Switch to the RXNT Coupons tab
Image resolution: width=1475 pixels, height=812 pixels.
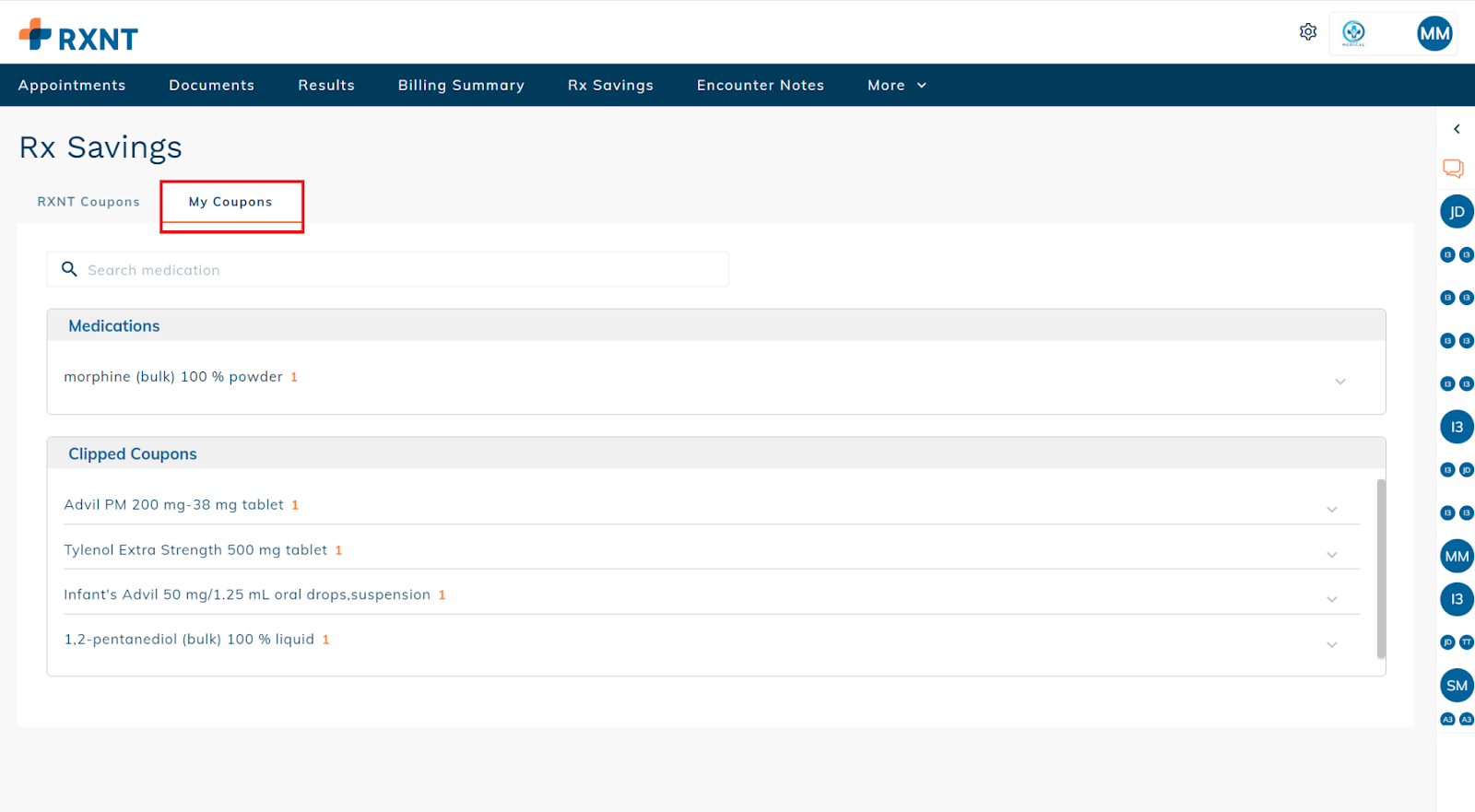(x=88, y=202)
